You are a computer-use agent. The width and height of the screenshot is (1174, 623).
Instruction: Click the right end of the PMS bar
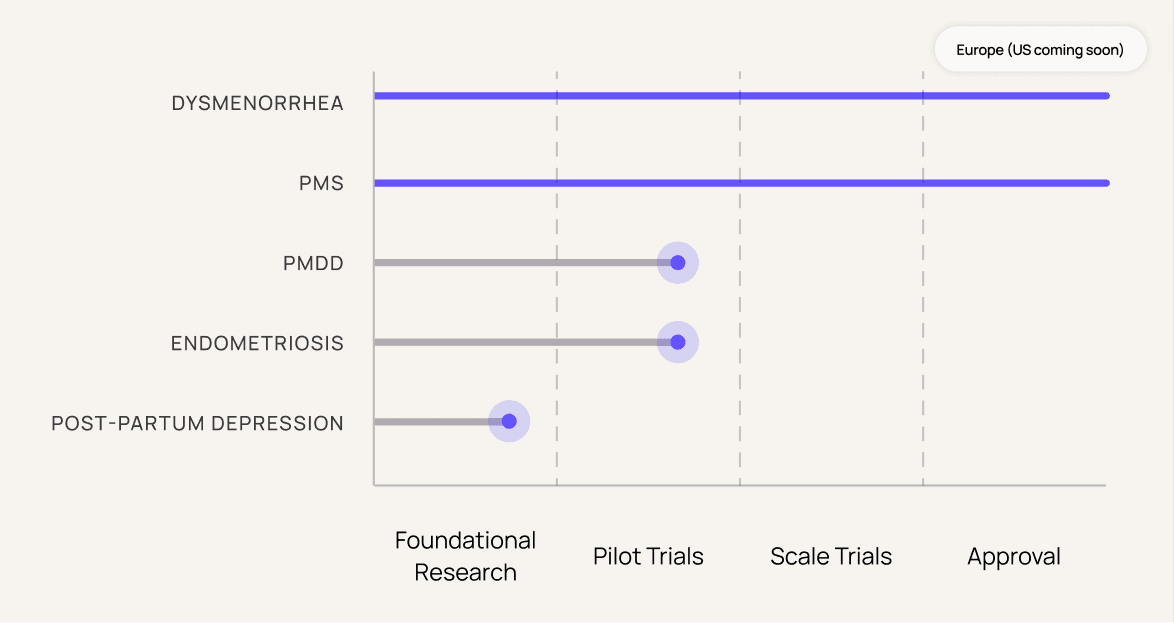[1105, 183]
